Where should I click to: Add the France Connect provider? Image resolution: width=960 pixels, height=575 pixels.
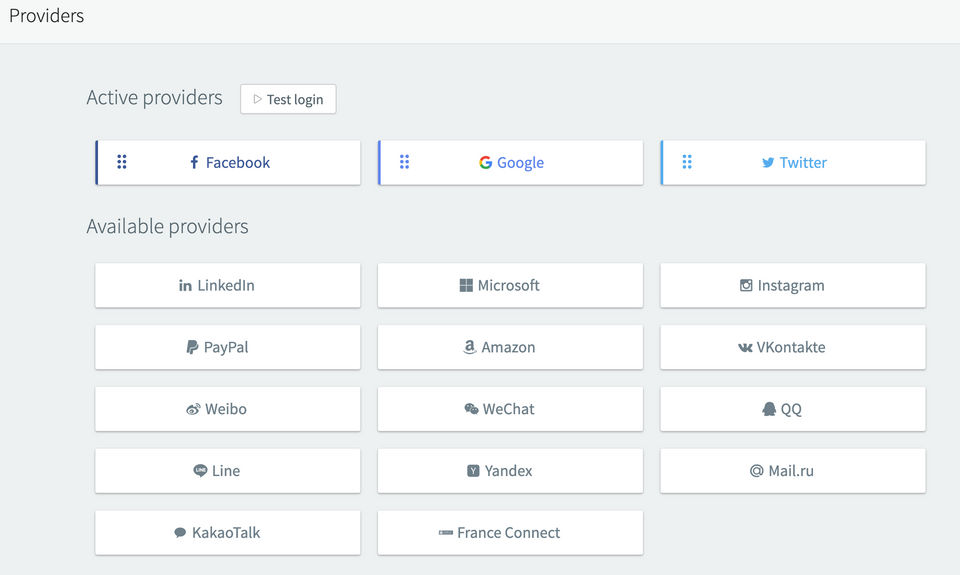pyautogui.click(x=510, y=533)
